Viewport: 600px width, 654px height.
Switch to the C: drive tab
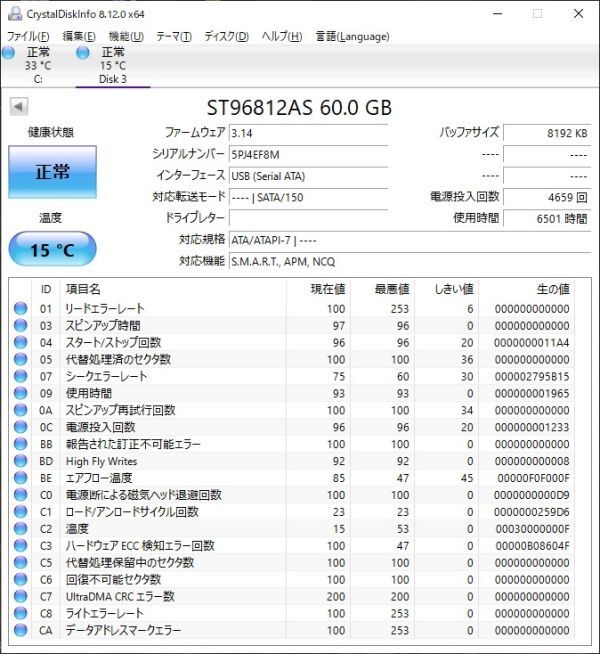click(x=38, y=66)
